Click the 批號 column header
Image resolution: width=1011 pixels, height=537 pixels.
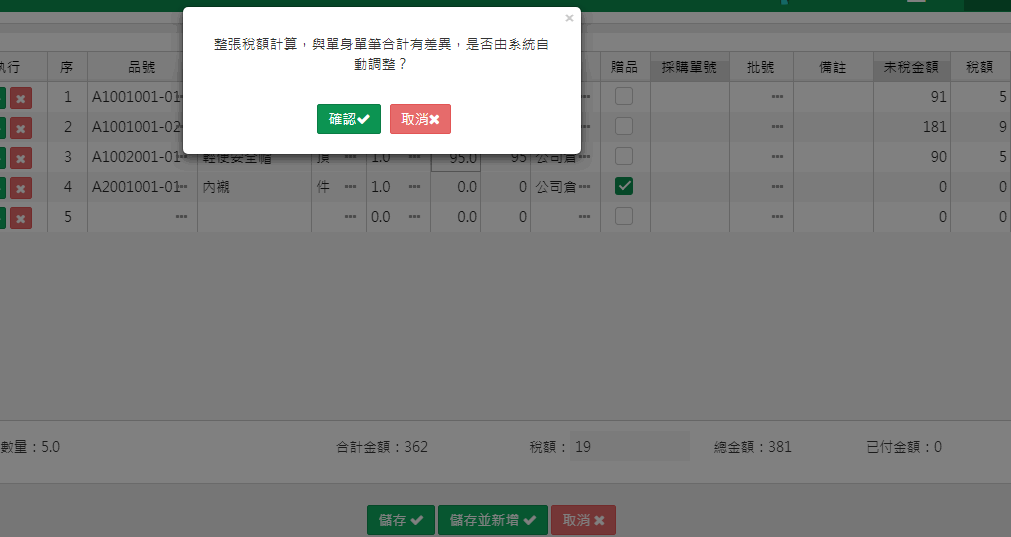coord(760,67)
